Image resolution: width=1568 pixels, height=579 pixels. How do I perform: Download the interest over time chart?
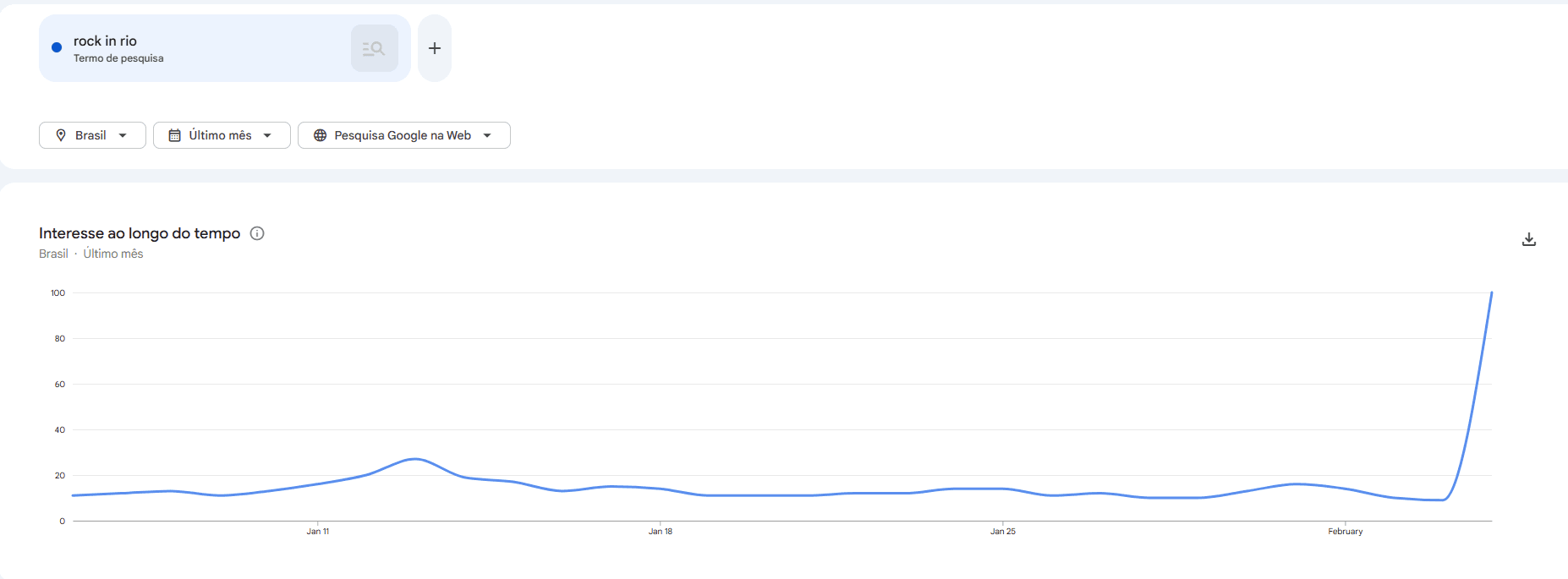1528,239
